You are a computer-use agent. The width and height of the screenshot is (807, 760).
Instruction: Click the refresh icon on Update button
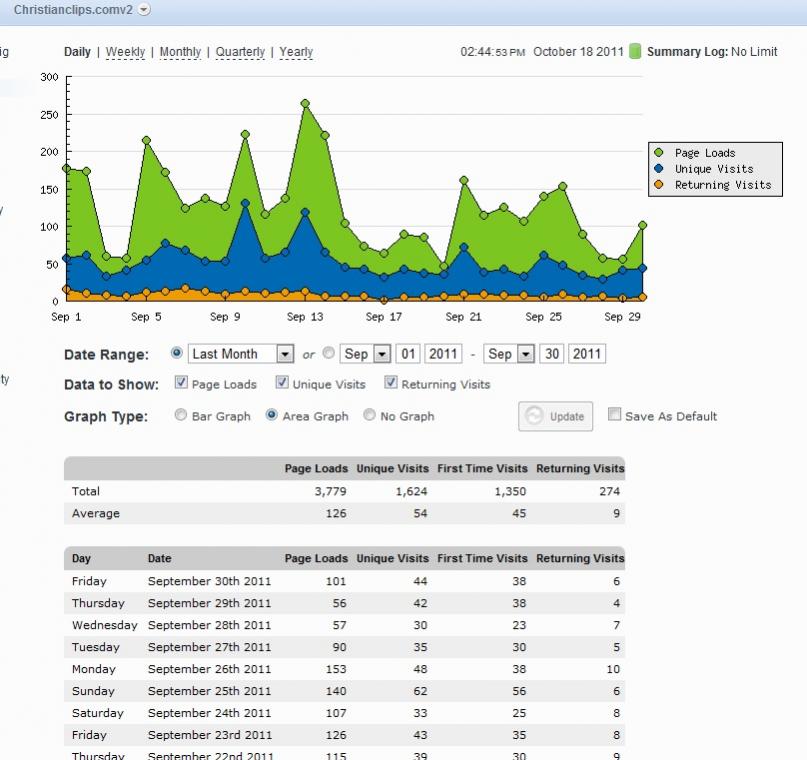pos(534,416)
